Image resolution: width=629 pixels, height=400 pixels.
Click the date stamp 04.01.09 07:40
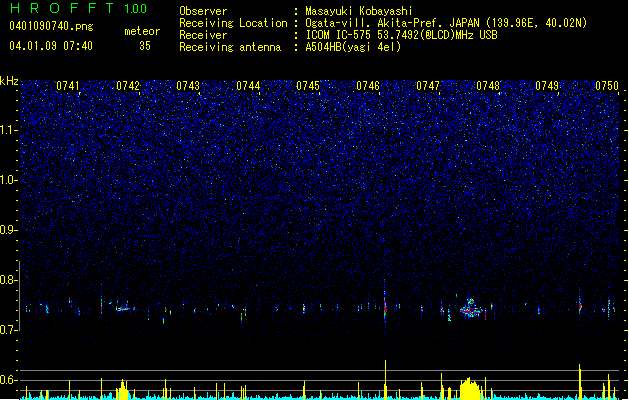[x=51, y=45]
